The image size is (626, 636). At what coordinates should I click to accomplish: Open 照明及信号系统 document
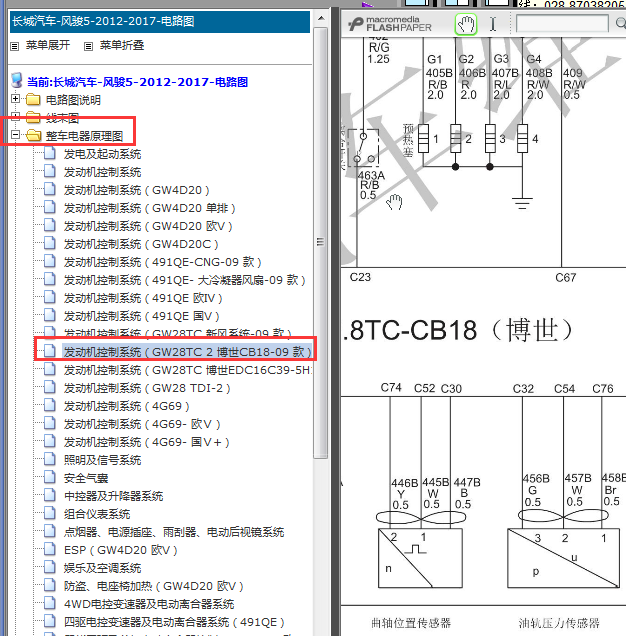click(x=102, y=460)
